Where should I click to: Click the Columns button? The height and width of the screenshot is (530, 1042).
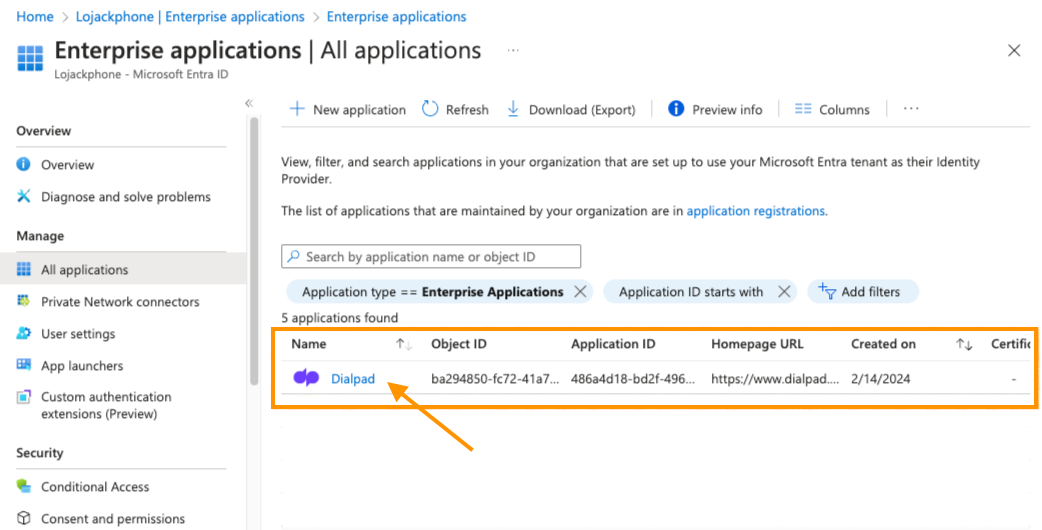click(x=832, y=109)
